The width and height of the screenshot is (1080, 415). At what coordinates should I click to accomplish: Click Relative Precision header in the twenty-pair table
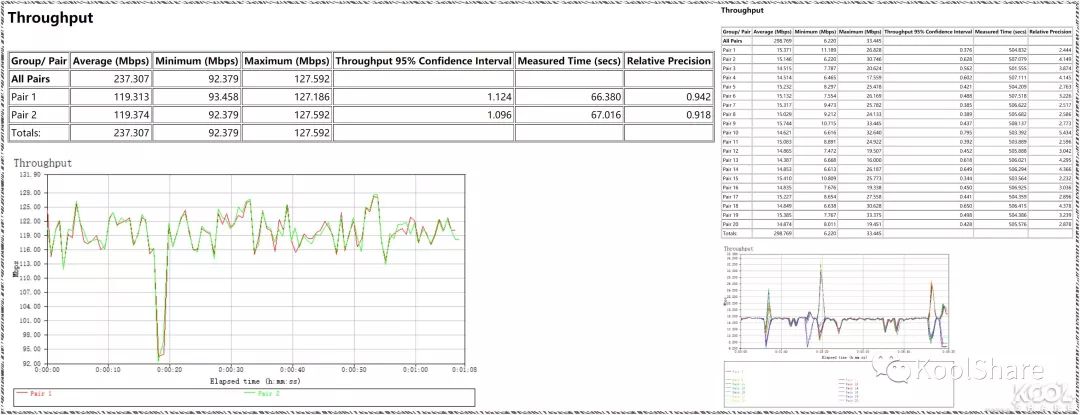coord(1050,32)
